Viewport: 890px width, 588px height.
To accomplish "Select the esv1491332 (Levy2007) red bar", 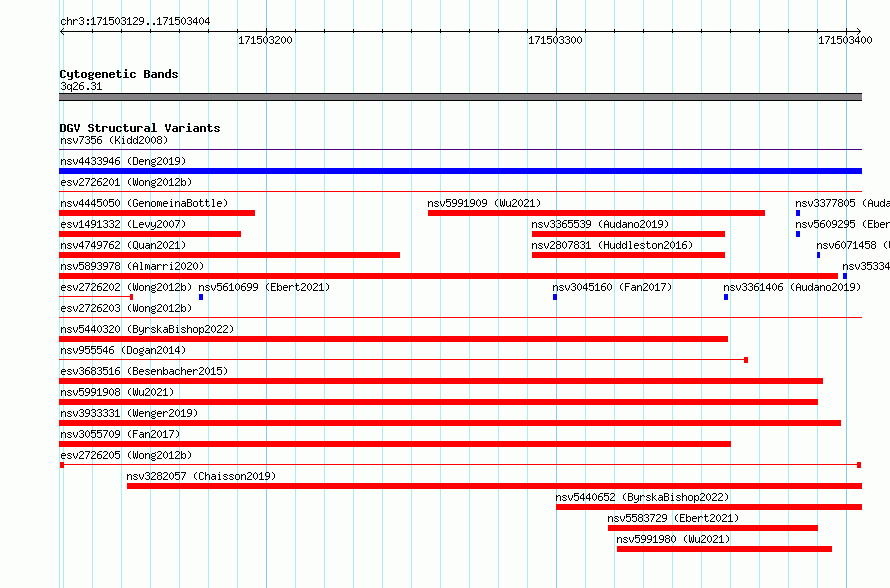I will pos(150,234).
